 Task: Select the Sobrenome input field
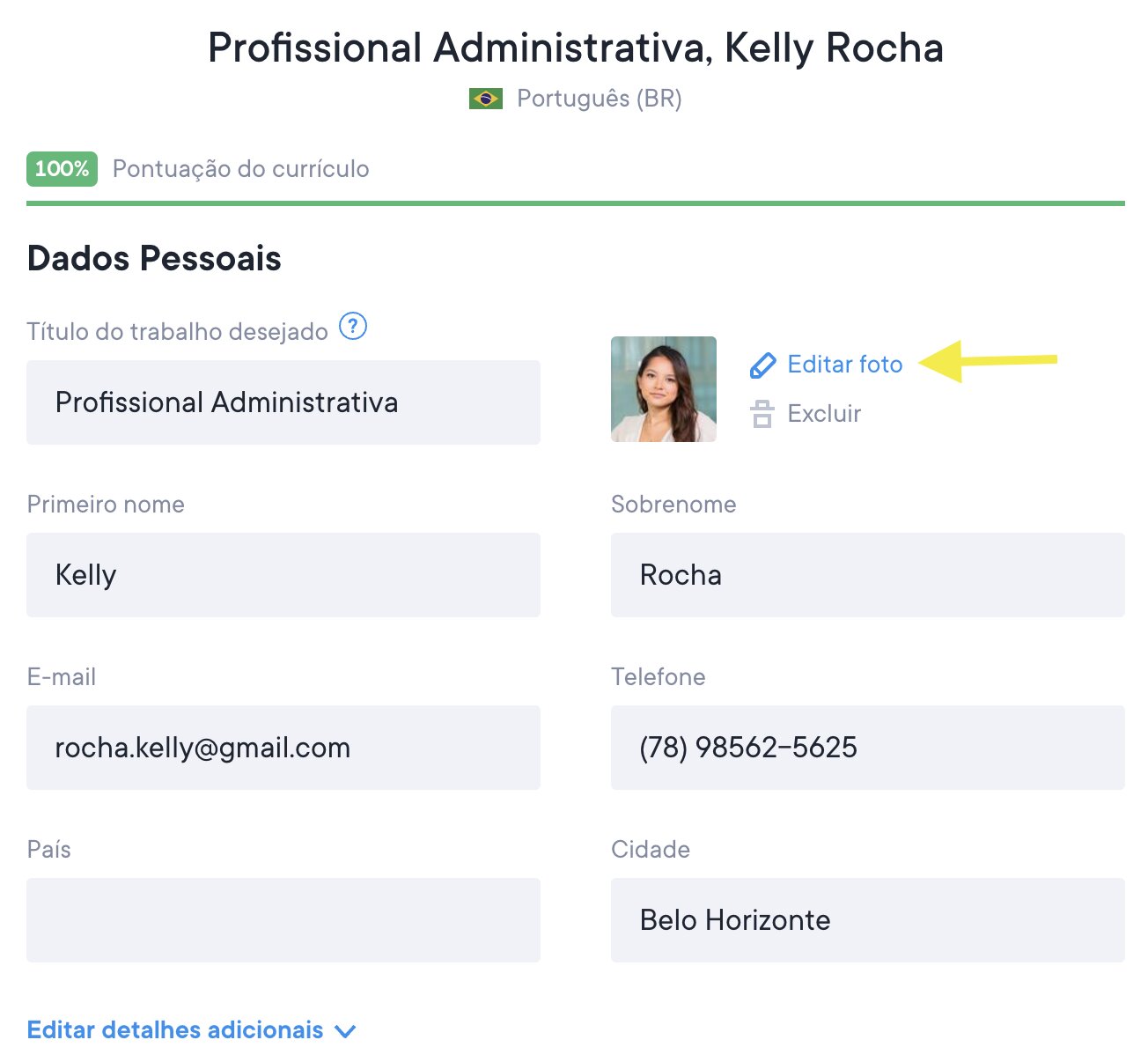click(x=867, y=575)
